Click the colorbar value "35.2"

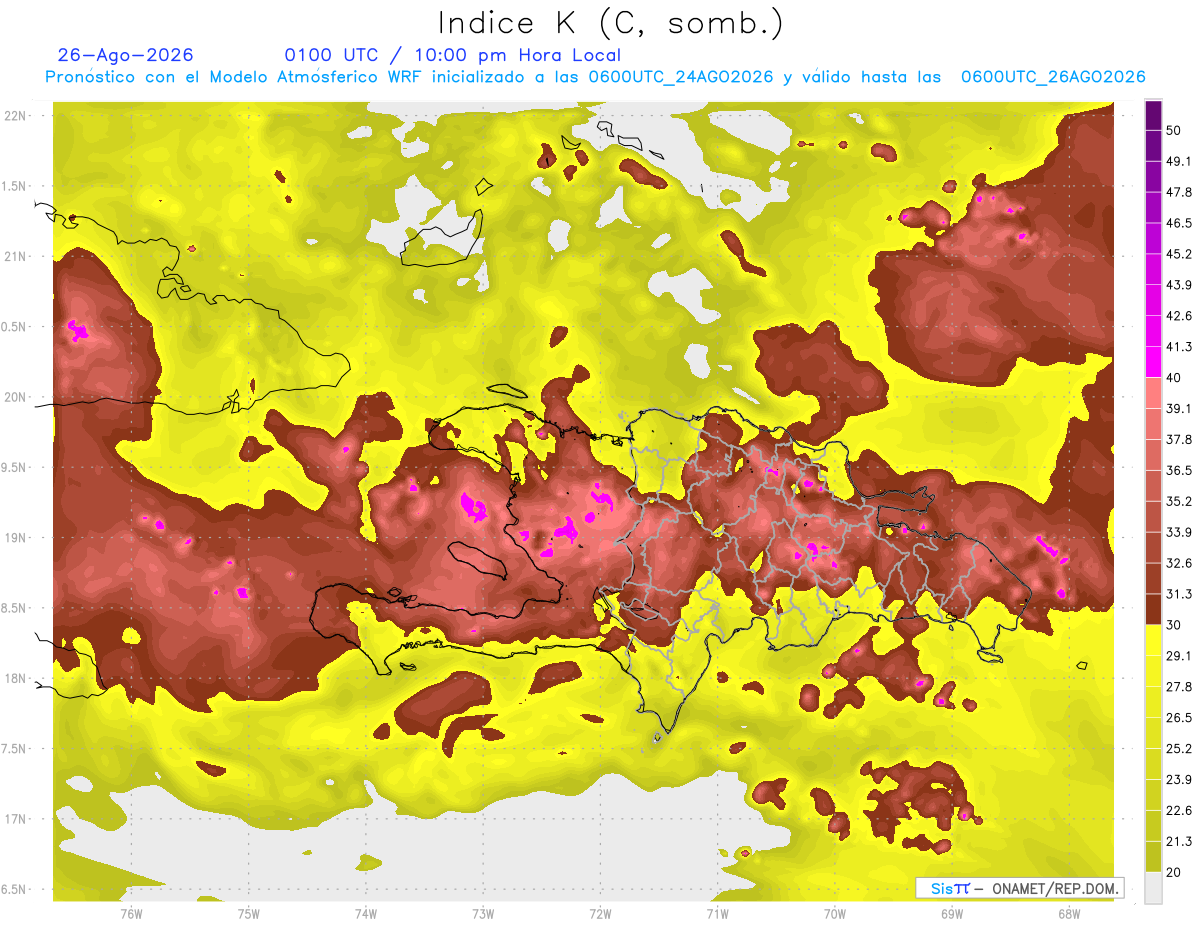1180,501
